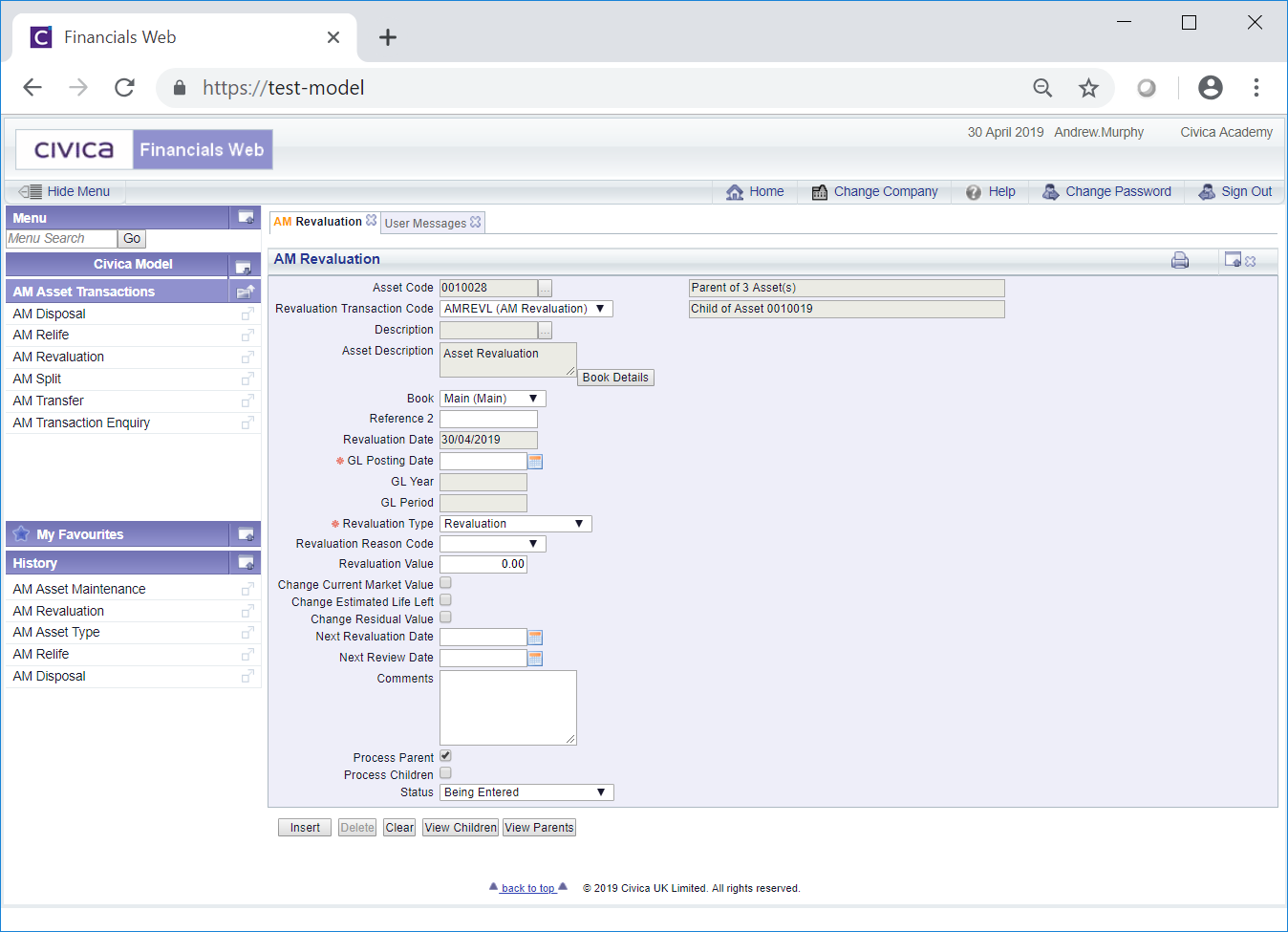
Task: Open the Description lookup button
Action: pyautogui.click(x=545, y=330)
